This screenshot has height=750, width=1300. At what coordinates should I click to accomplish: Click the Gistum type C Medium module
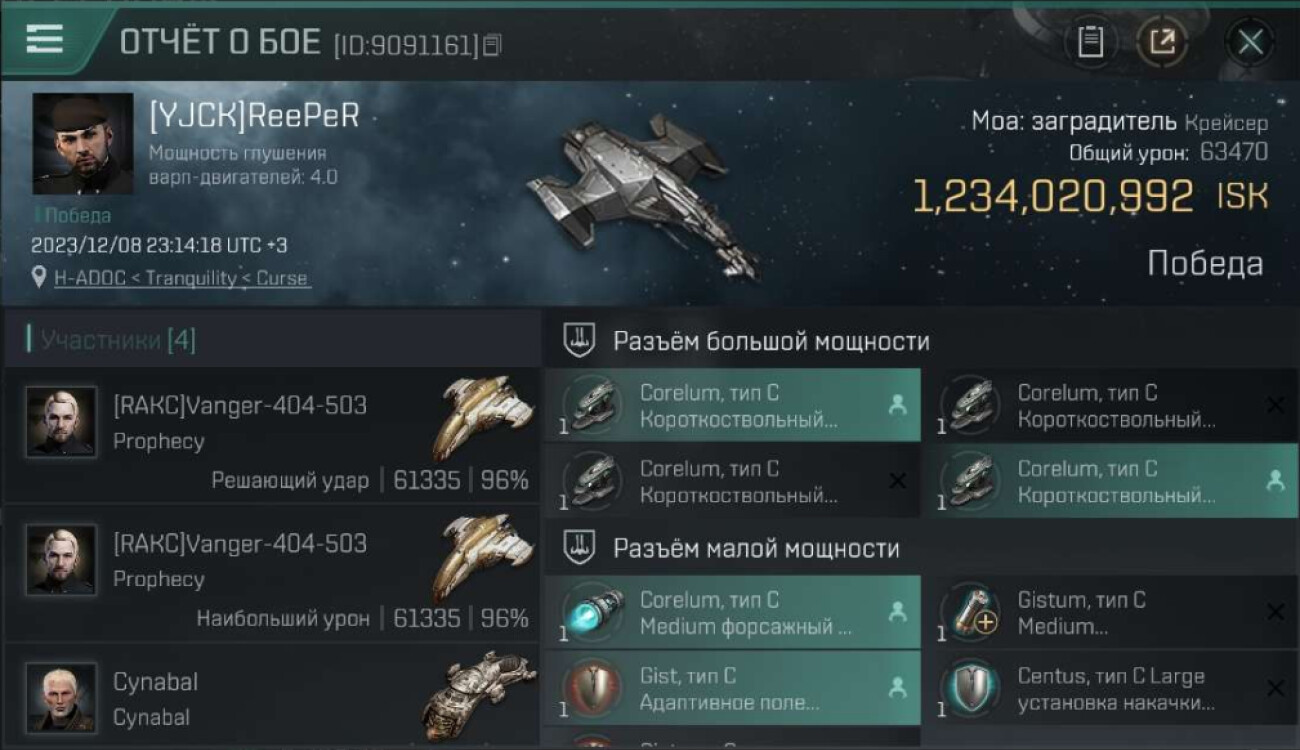[1110, 613]
